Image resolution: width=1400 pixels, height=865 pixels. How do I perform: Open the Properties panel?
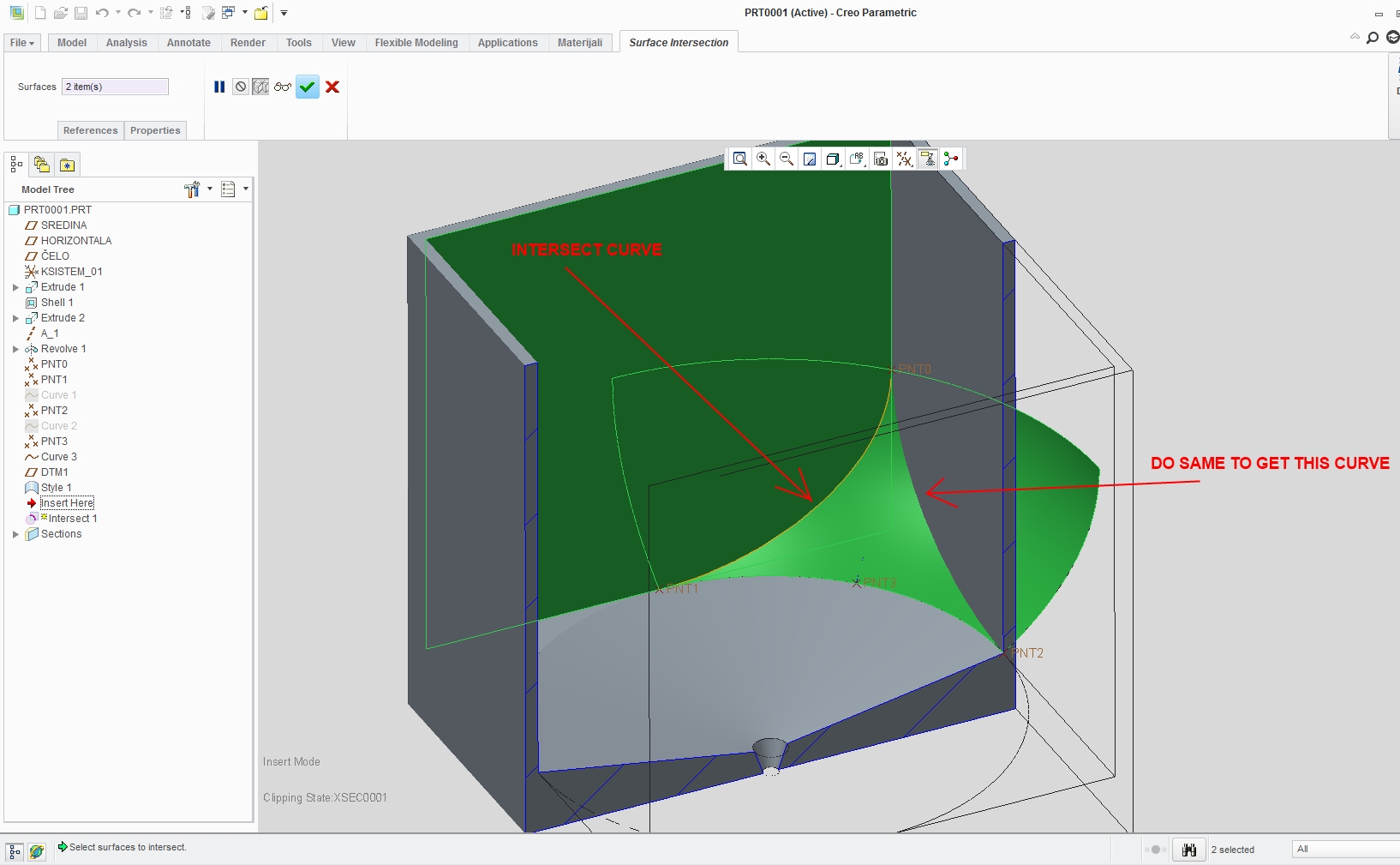click(155, 130)
